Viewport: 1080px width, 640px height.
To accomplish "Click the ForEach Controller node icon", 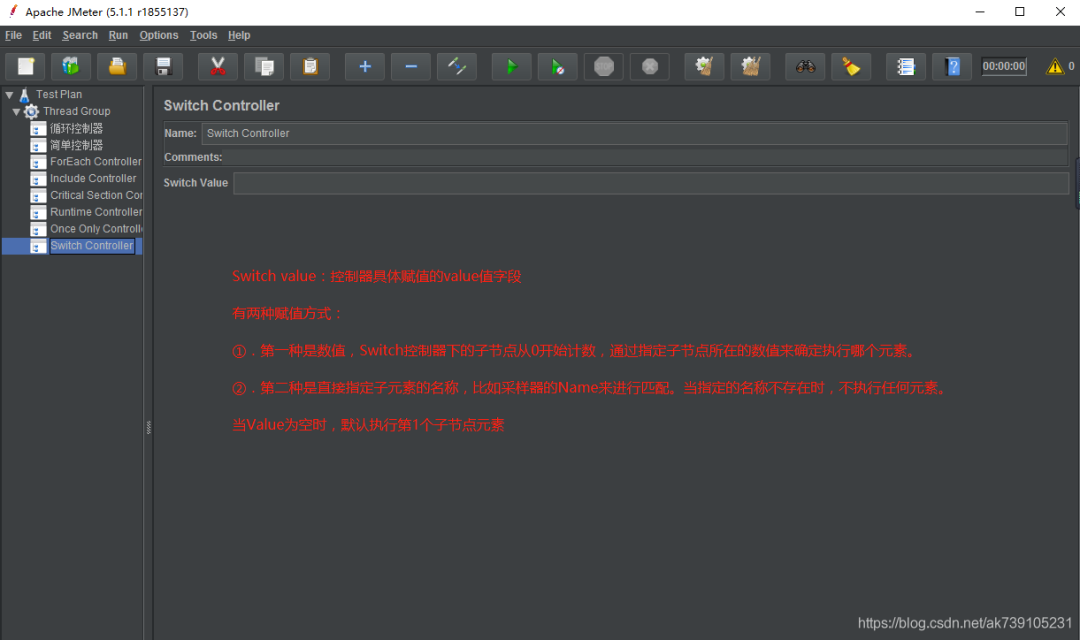I will coord(39,162).
